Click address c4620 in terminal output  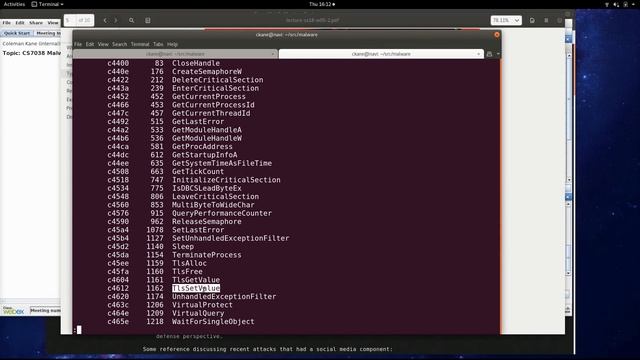point(118,296)
